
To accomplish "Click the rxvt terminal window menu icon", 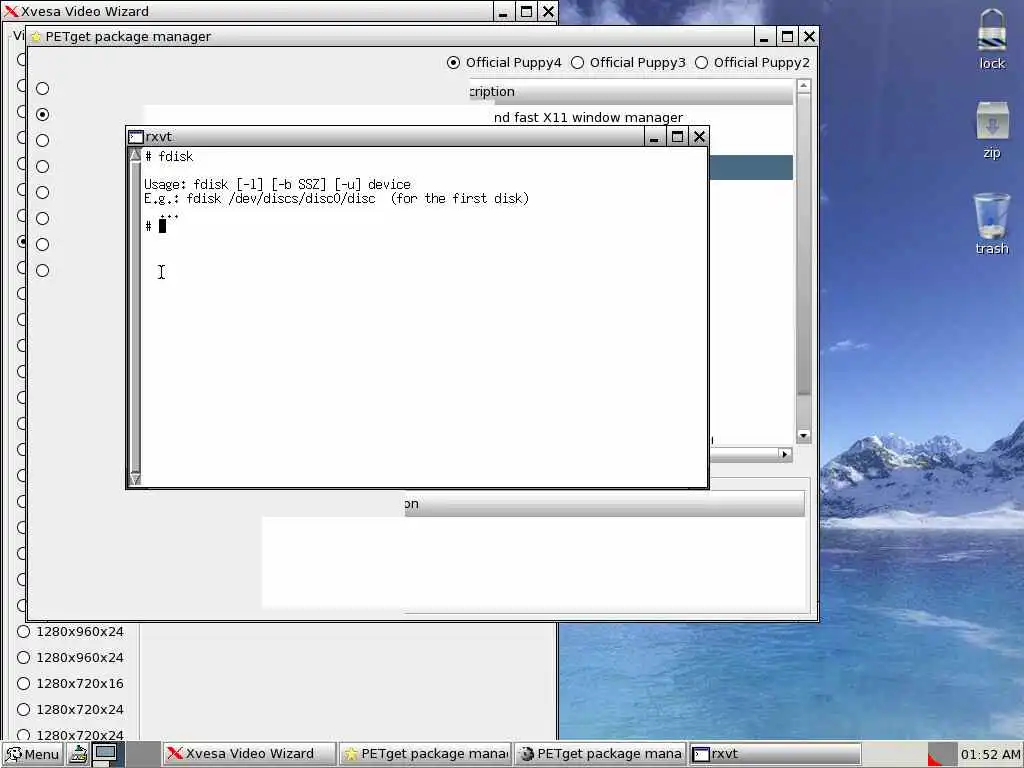I will click(136, 136).
